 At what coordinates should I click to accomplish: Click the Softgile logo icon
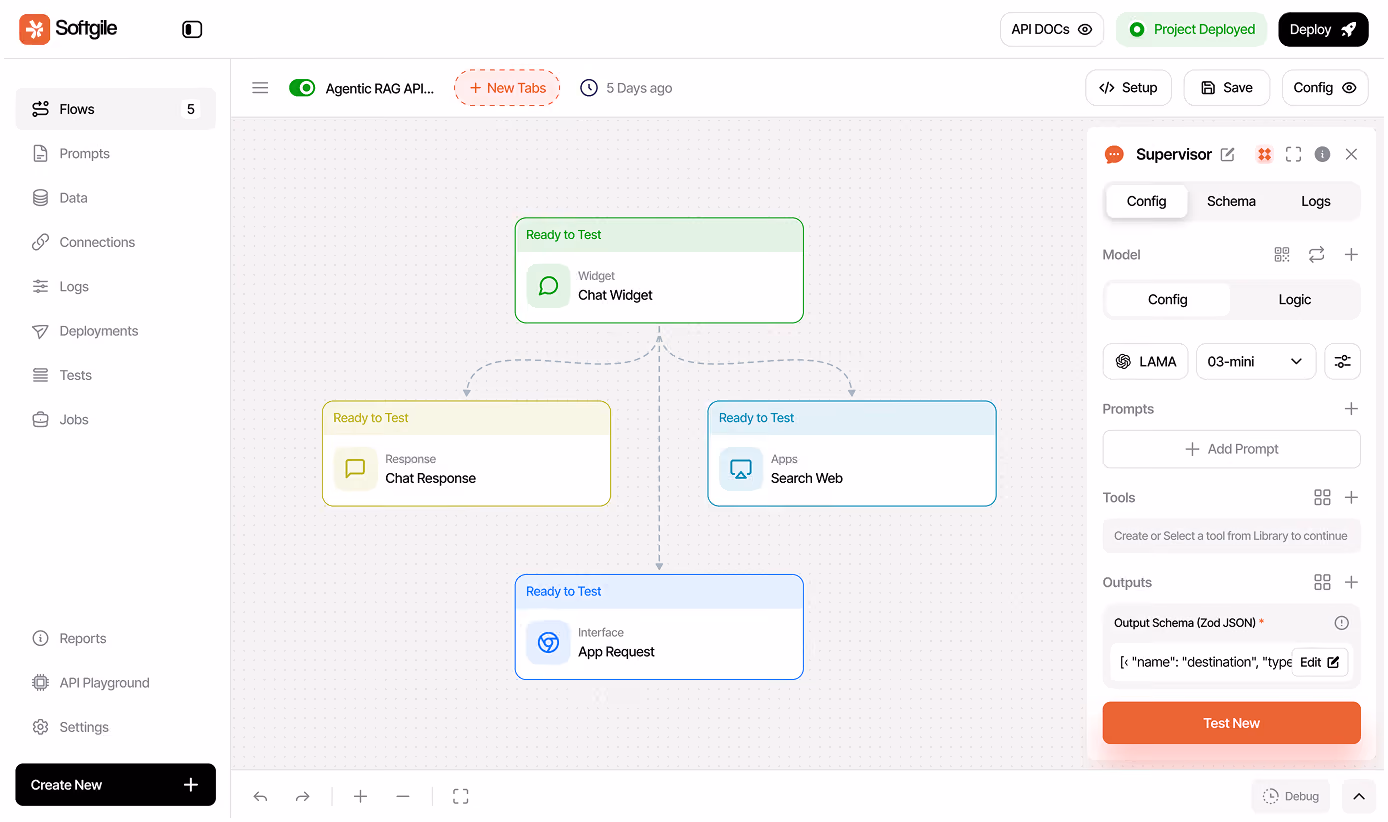click(34, 30)
